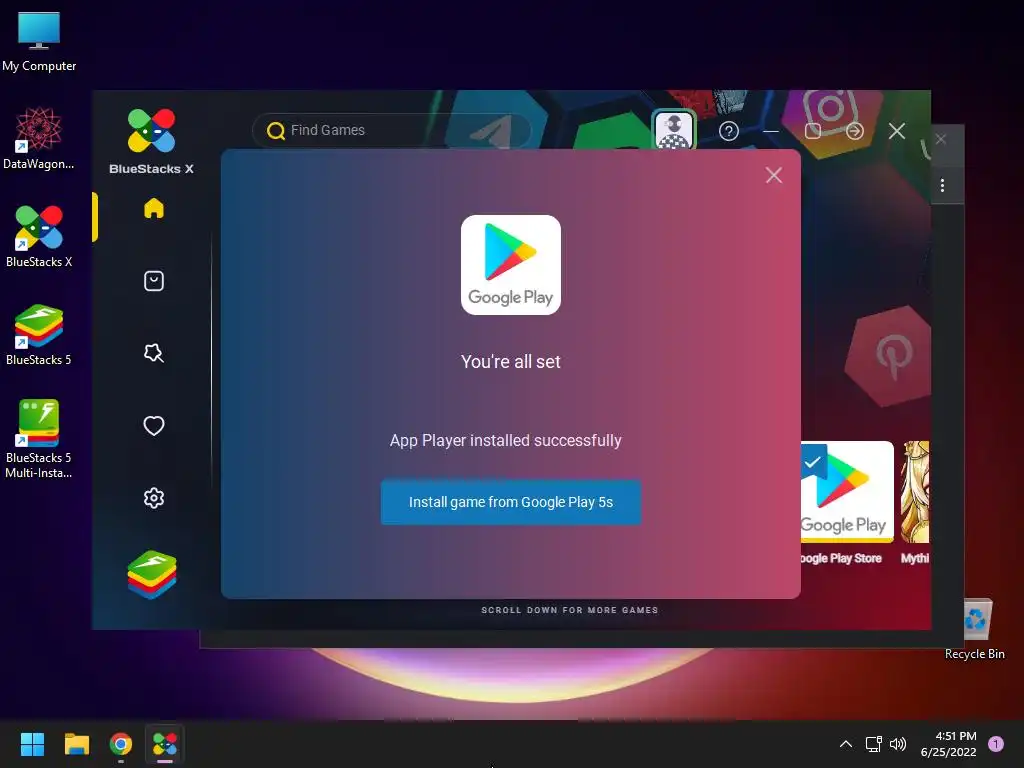This screenshot has width=1024, height=768.
Task: Open the Home section in BlueStacks X sidebar
Action: (153, 209)
